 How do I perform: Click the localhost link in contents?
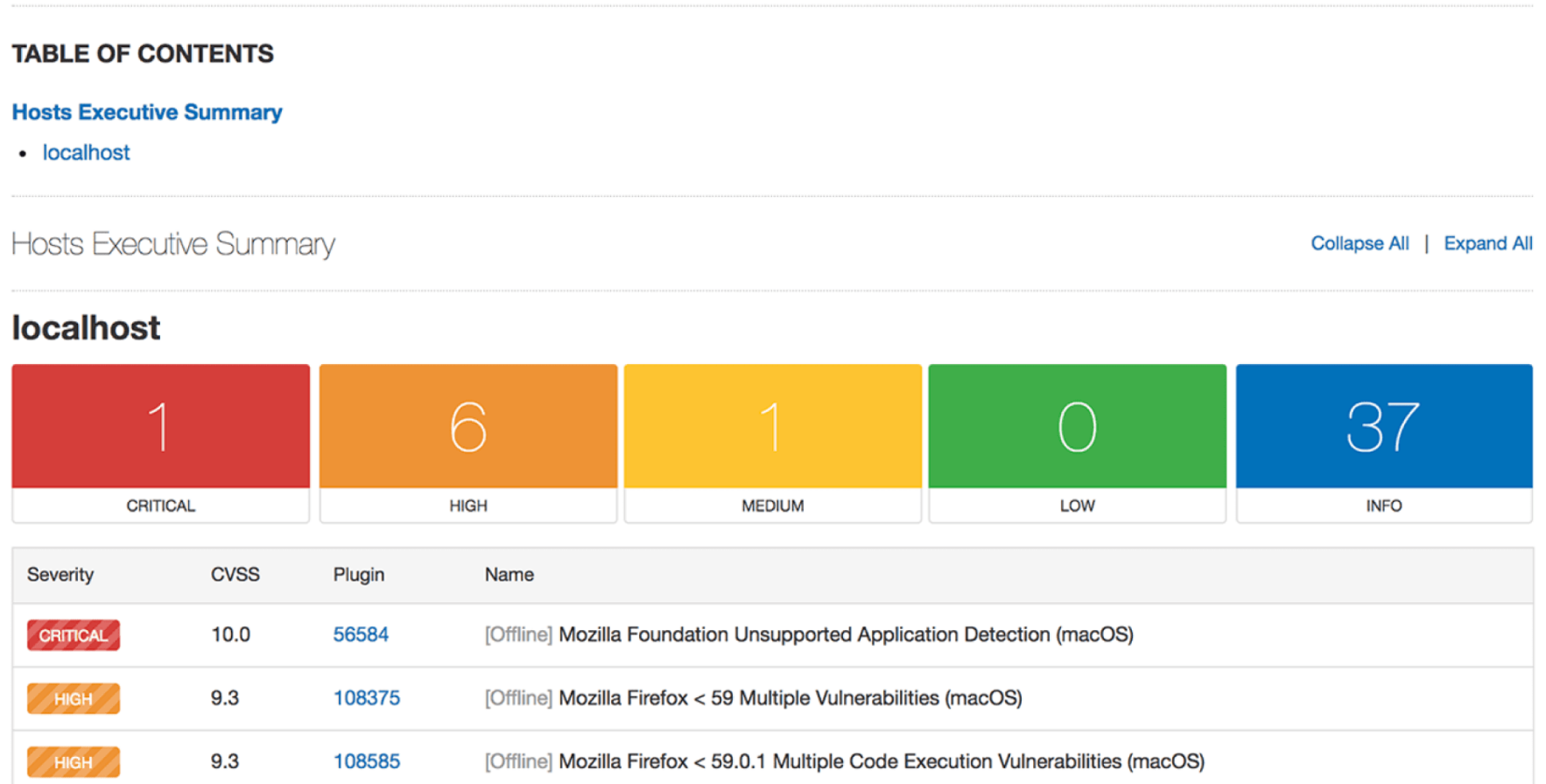[x=86, y=152]
